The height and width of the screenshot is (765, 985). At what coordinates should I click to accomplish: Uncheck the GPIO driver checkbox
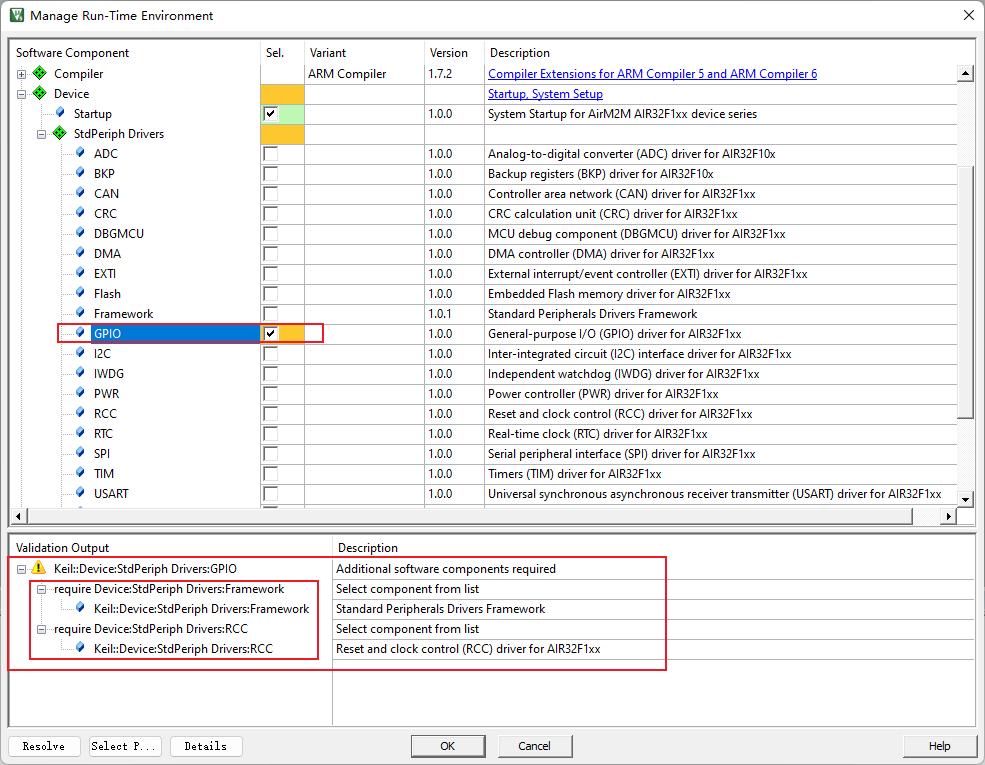tap(271, 334)
